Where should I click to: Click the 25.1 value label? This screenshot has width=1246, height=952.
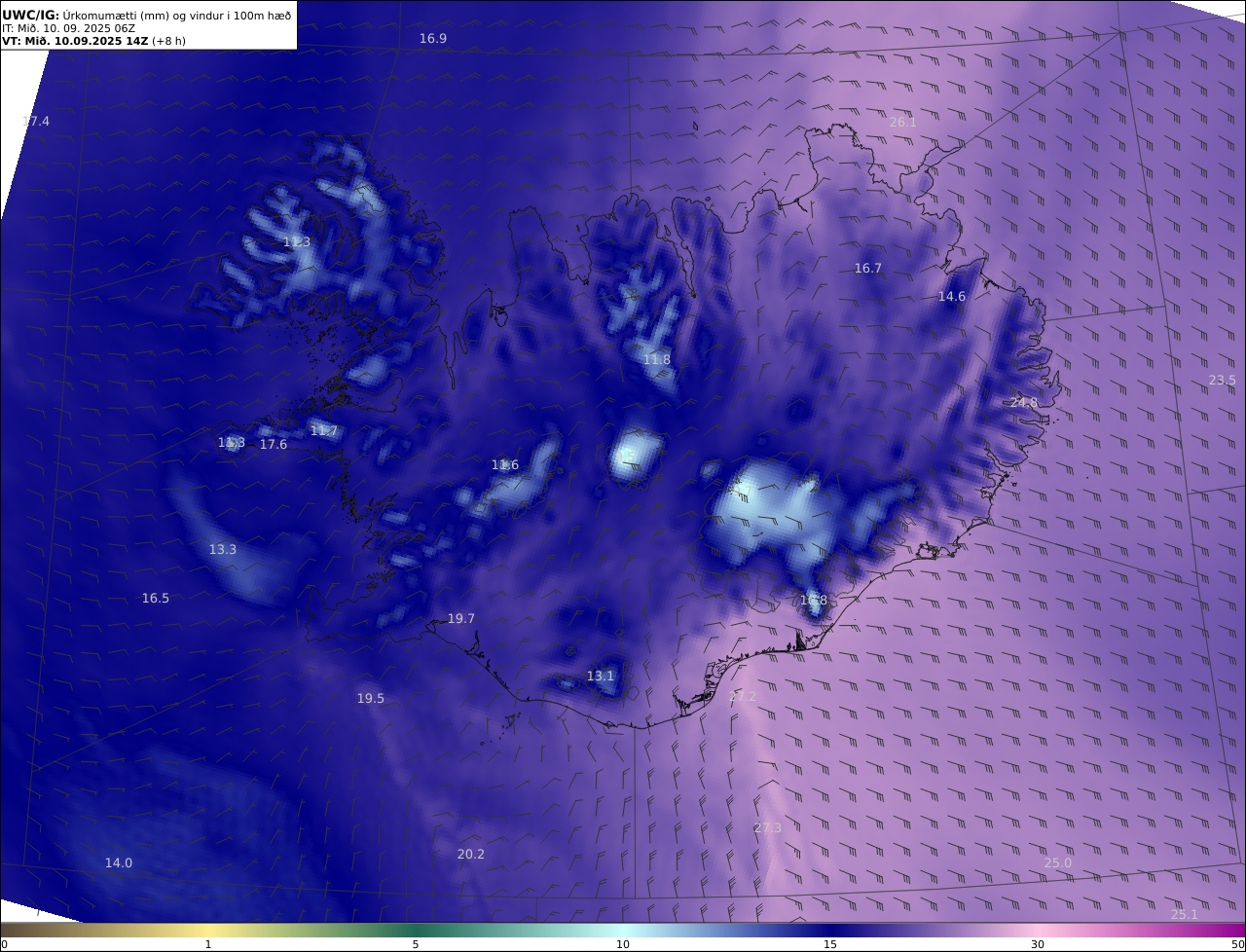pos(1185,915)
